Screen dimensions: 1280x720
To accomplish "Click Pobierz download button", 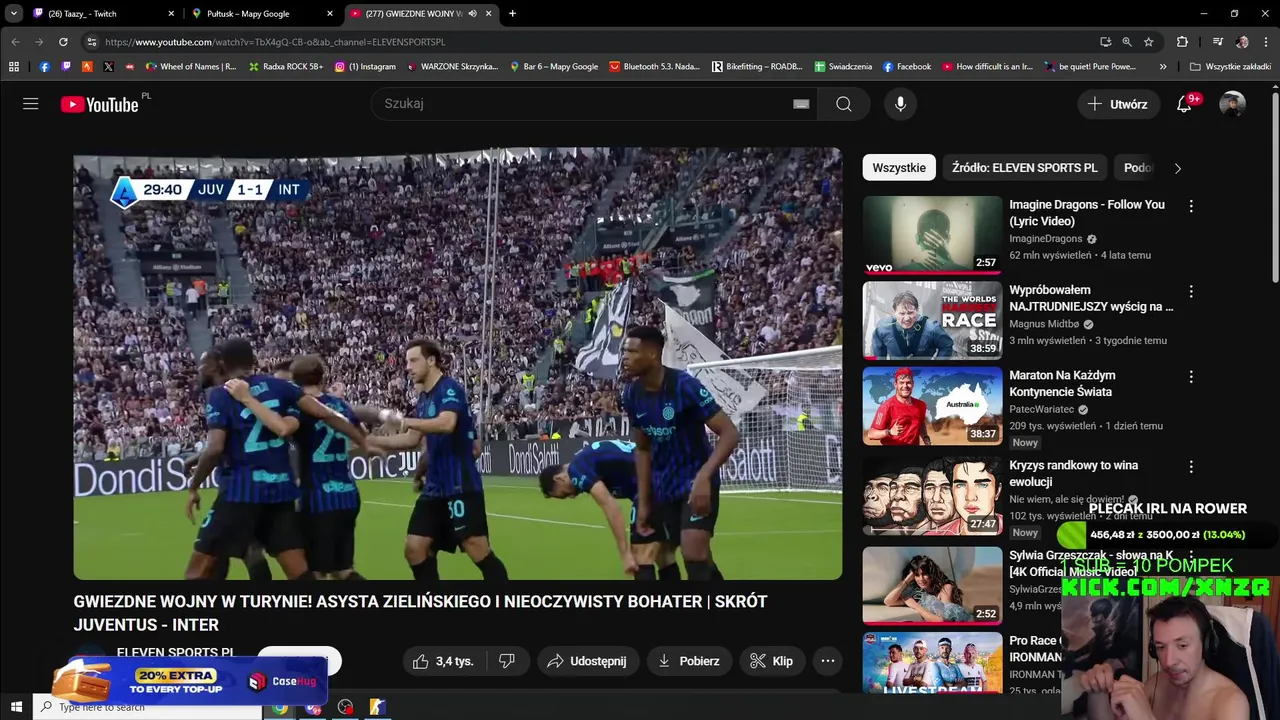I will (x=690, y=661).
